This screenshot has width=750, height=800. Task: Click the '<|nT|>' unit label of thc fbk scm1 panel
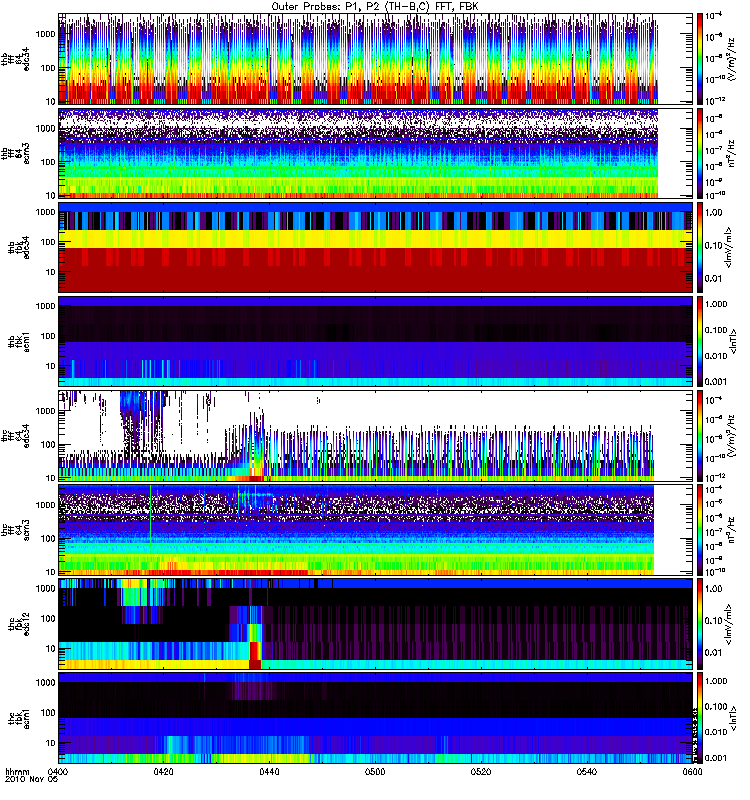[x=733, y=718]
